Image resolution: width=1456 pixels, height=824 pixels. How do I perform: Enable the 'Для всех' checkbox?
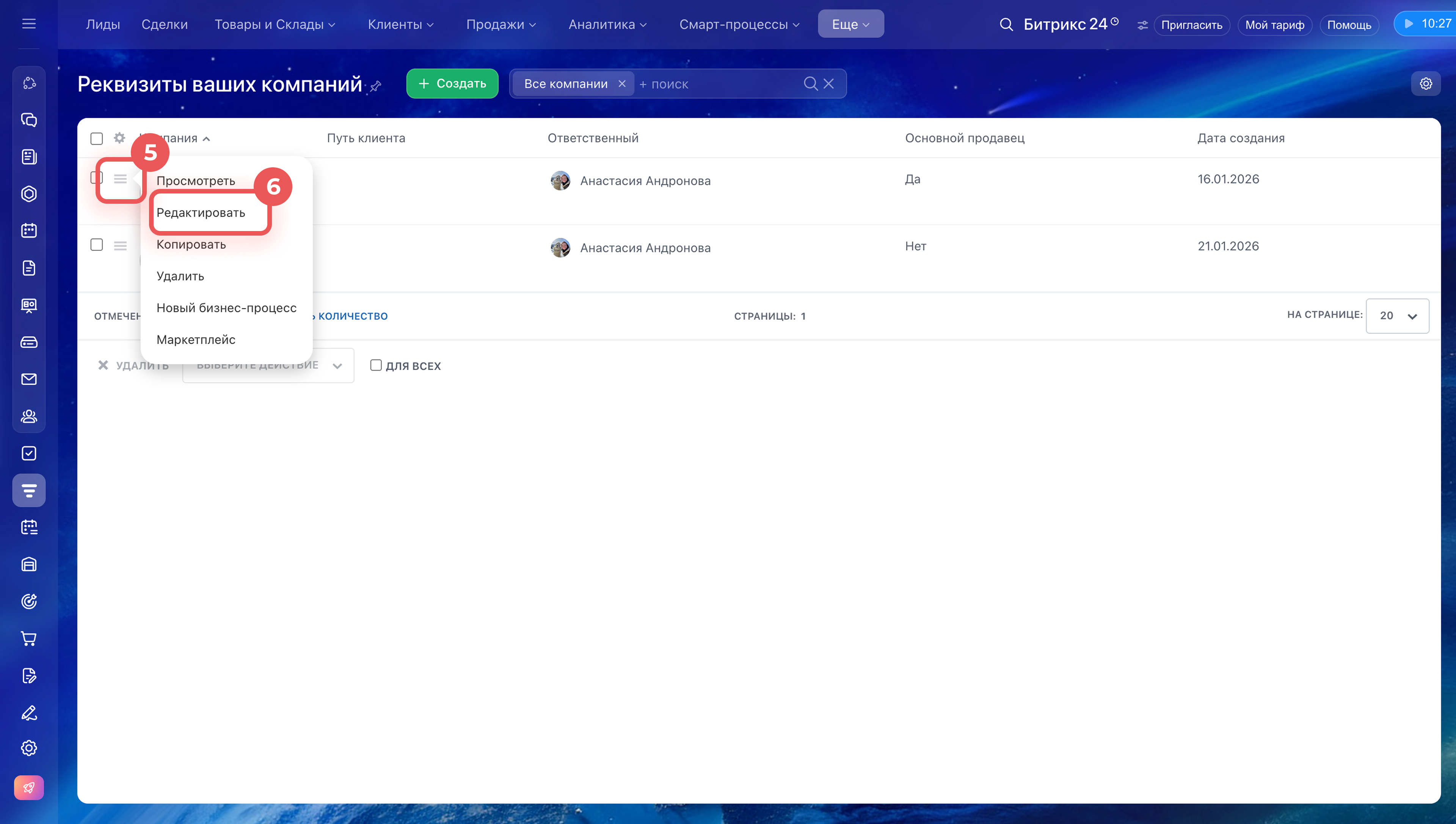[376, 366]
